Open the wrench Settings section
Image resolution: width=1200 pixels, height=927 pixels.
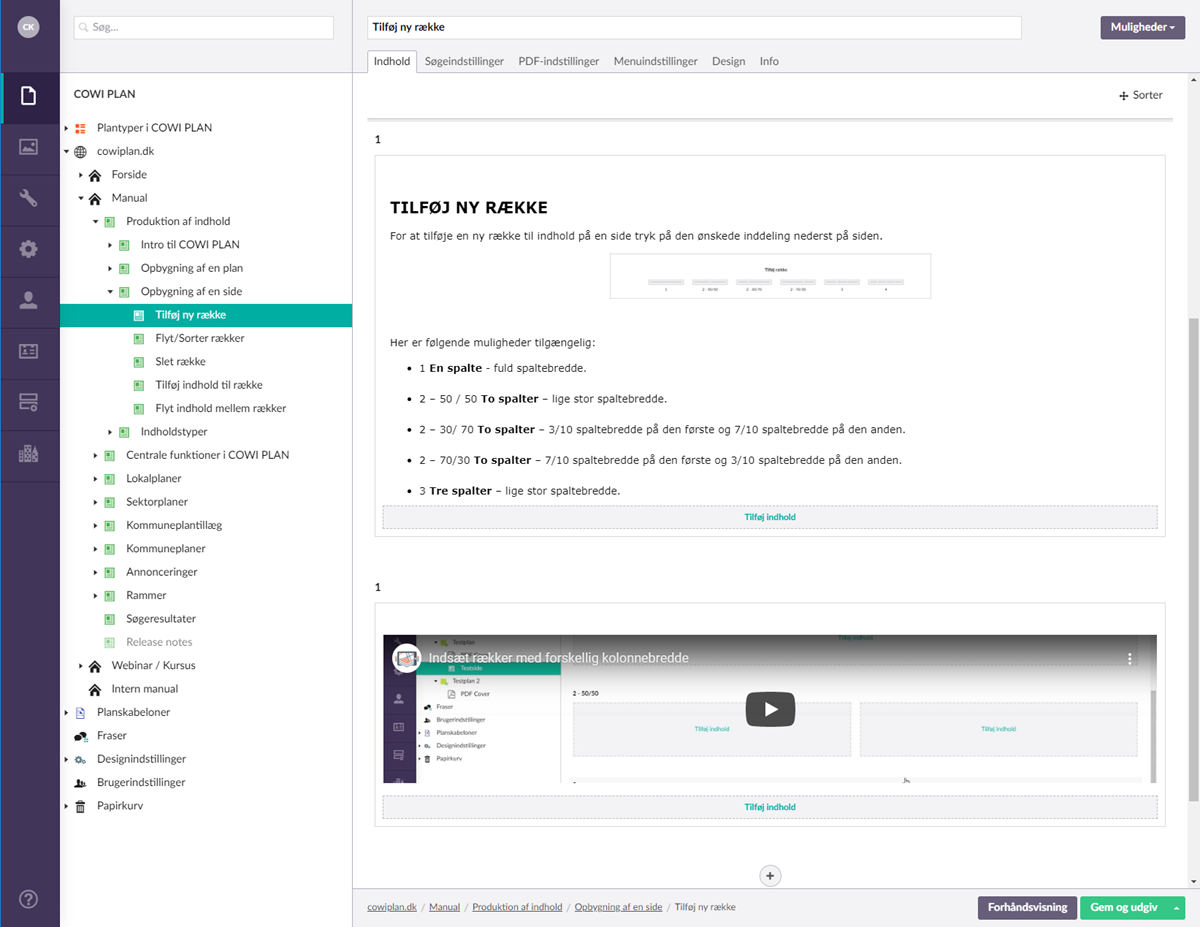pos(29,198)
